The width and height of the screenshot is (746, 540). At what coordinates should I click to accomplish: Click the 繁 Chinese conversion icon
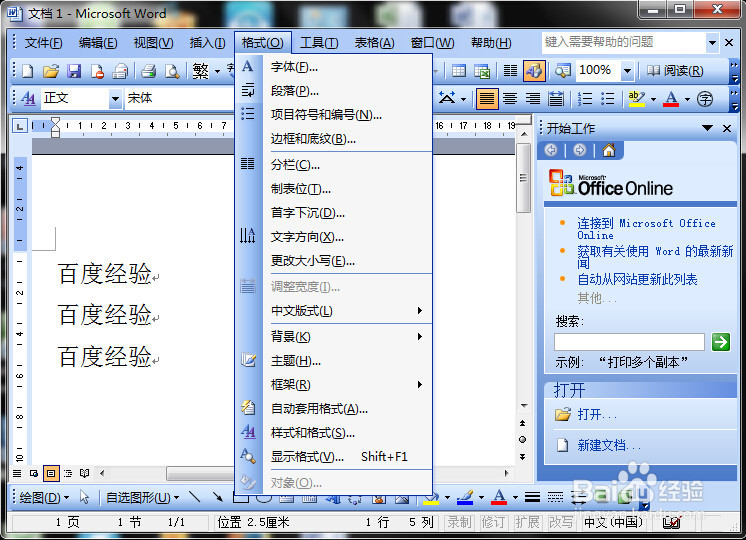pos(200,71)
